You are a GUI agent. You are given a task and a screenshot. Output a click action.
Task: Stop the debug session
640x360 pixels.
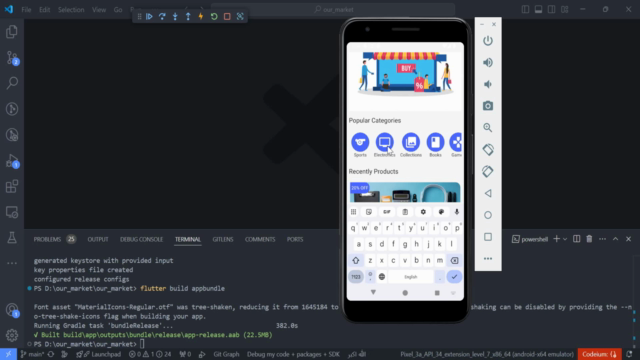pyautogui.click(x=227, y=16)
